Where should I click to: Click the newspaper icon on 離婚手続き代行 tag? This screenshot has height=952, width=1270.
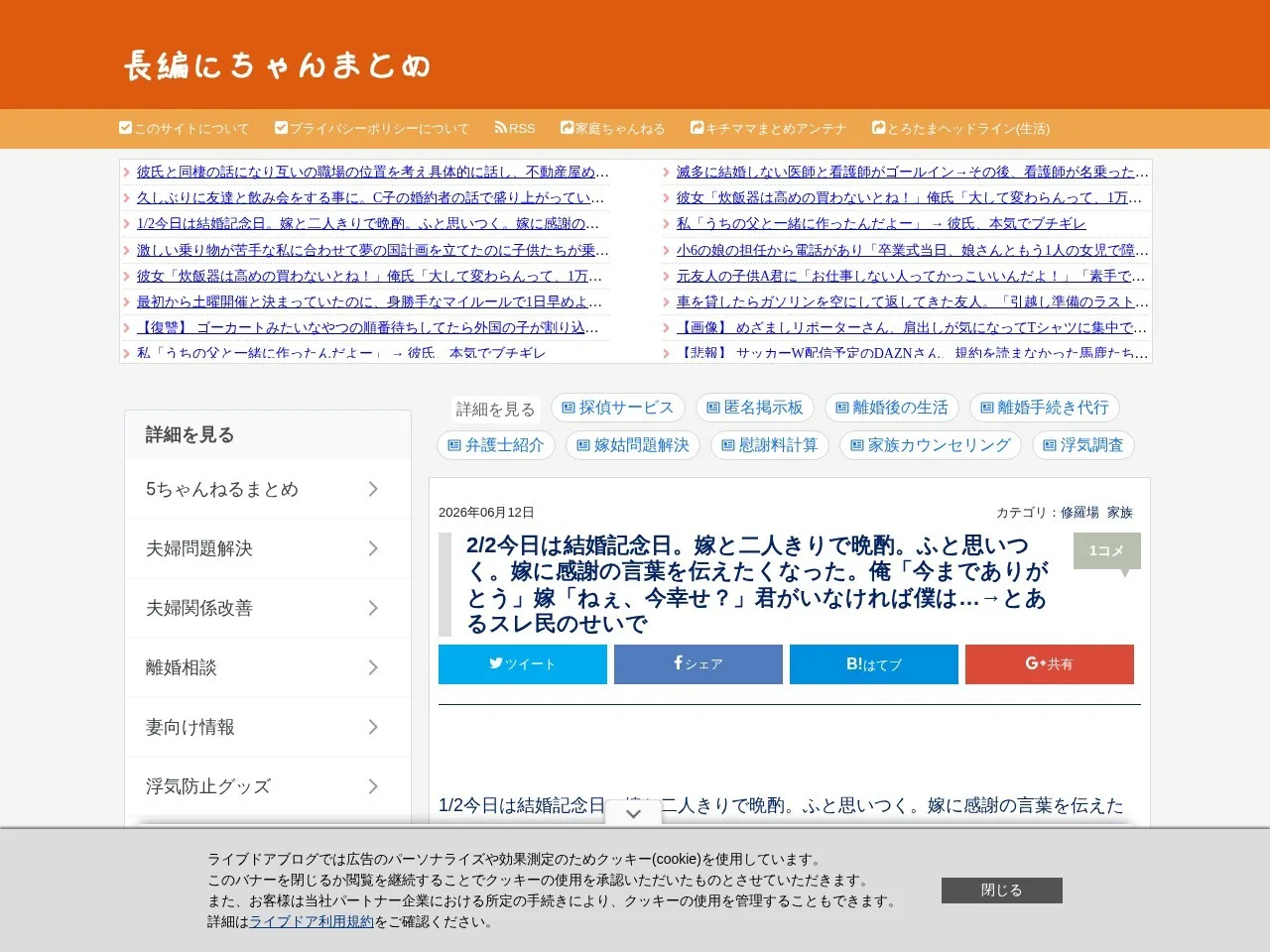[987, 408]
